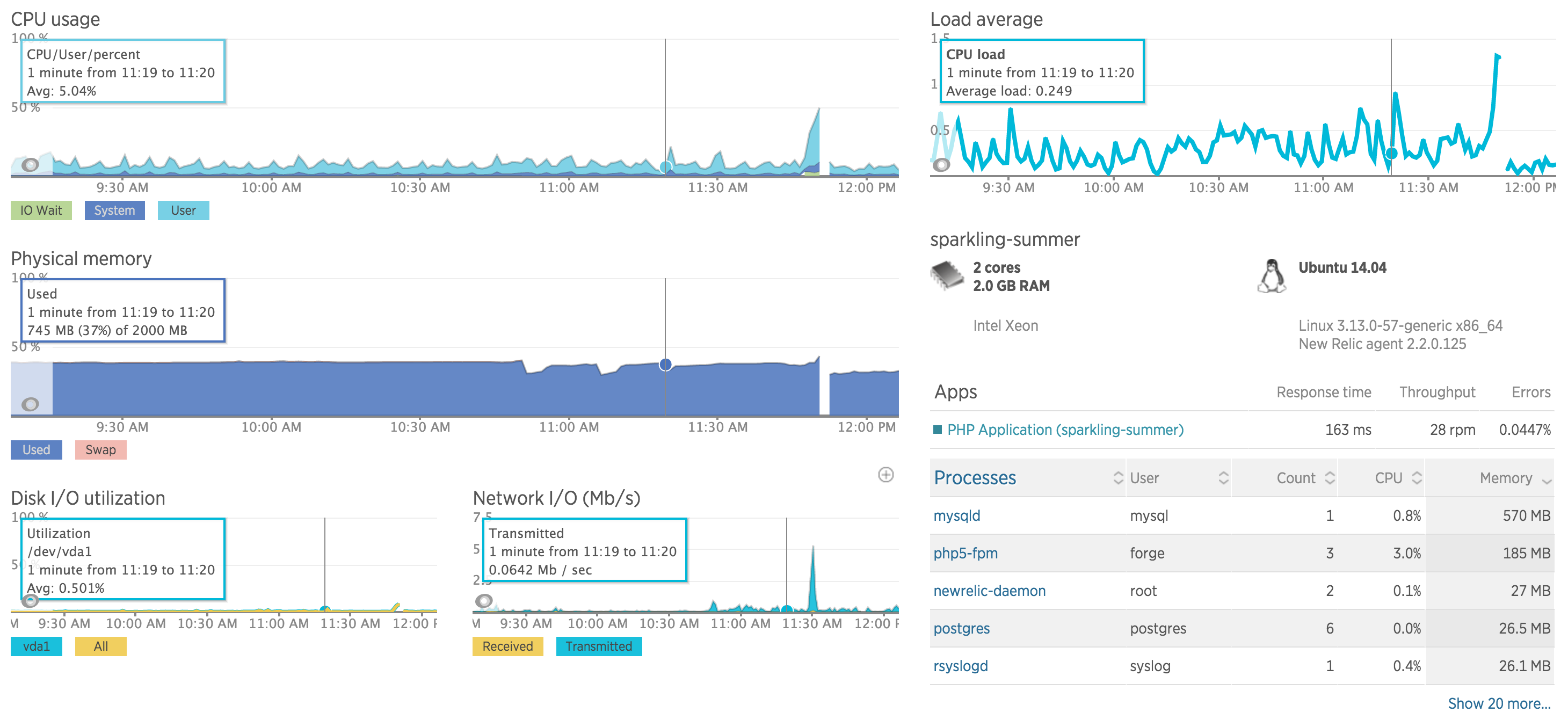
Task: Click the plus icon above the Network I/O chart
Action: point(885,475)
